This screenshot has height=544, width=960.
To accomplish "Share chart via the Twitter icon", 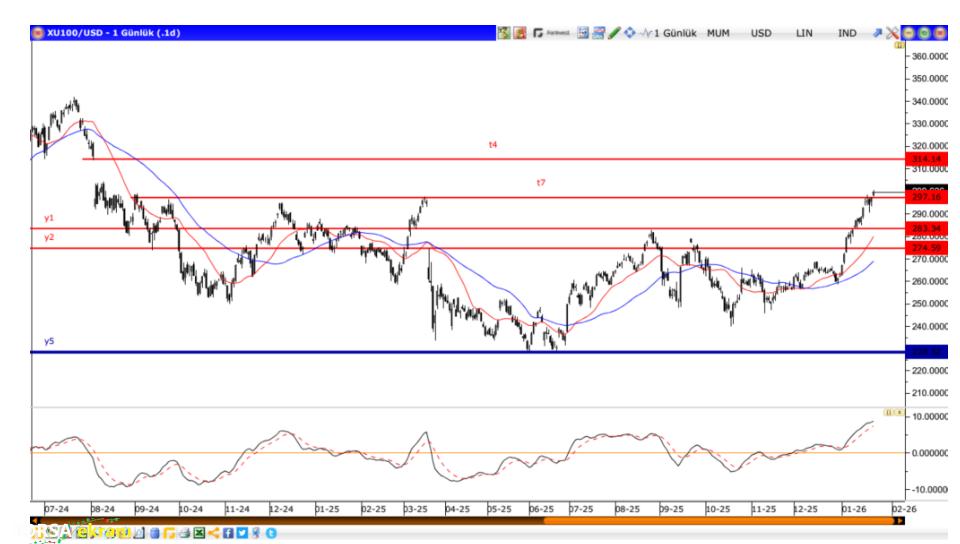I will 240,534.
